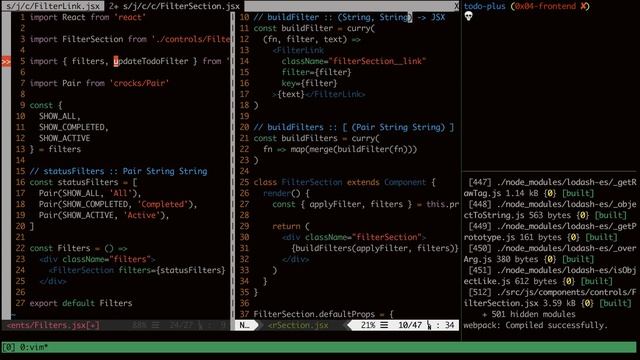Click the import Pair from 'crocks/Pair' line
This screenshot has height=360, width=640.
pyautogui.click(x=99, y=84)
